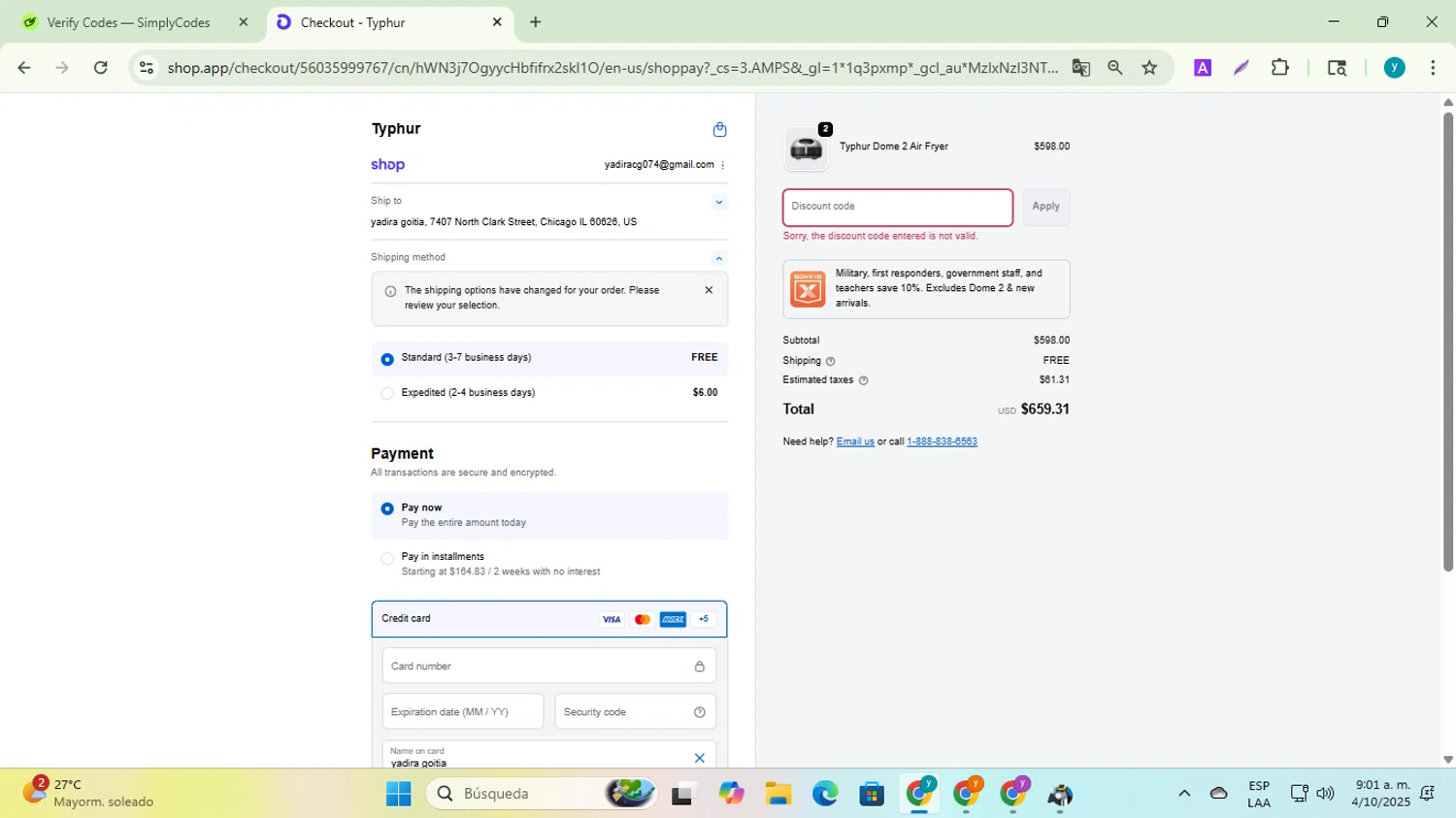Screen dimensions: 1456x818
Task: Translate this page icon
Action: click(1080, 68)
